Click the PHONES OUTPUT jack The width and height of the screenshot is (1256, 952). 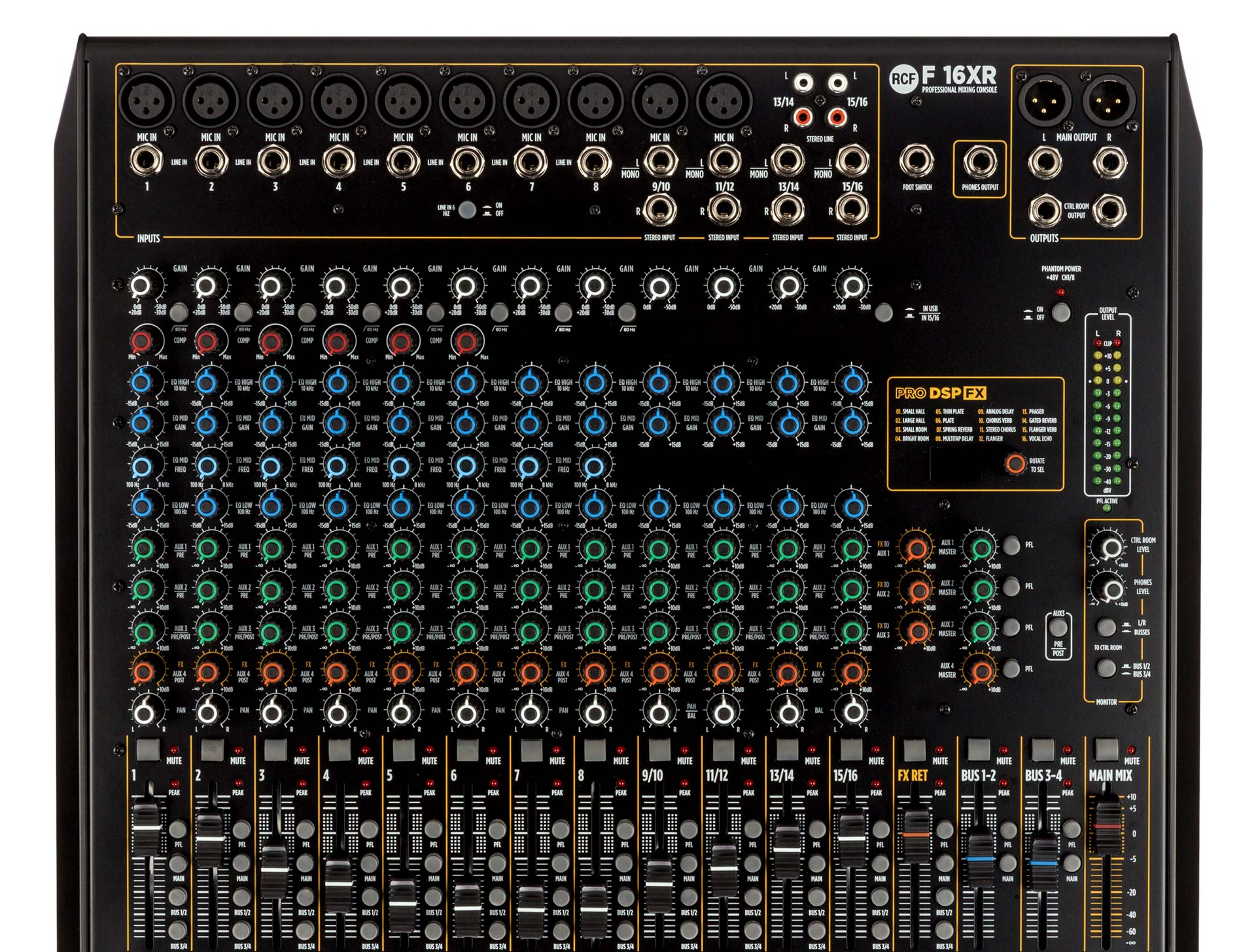pyautogui.click(x=980, y=162)
